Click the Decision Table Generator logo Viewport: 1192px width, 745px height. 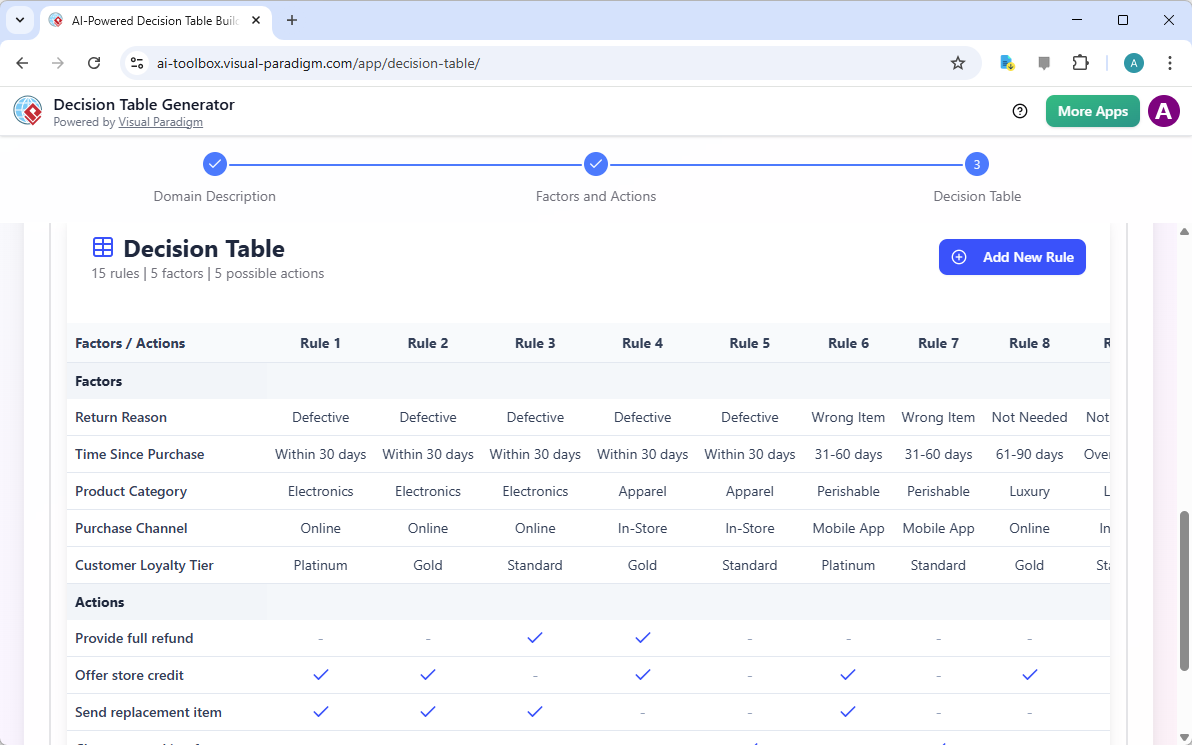(28, 111)
